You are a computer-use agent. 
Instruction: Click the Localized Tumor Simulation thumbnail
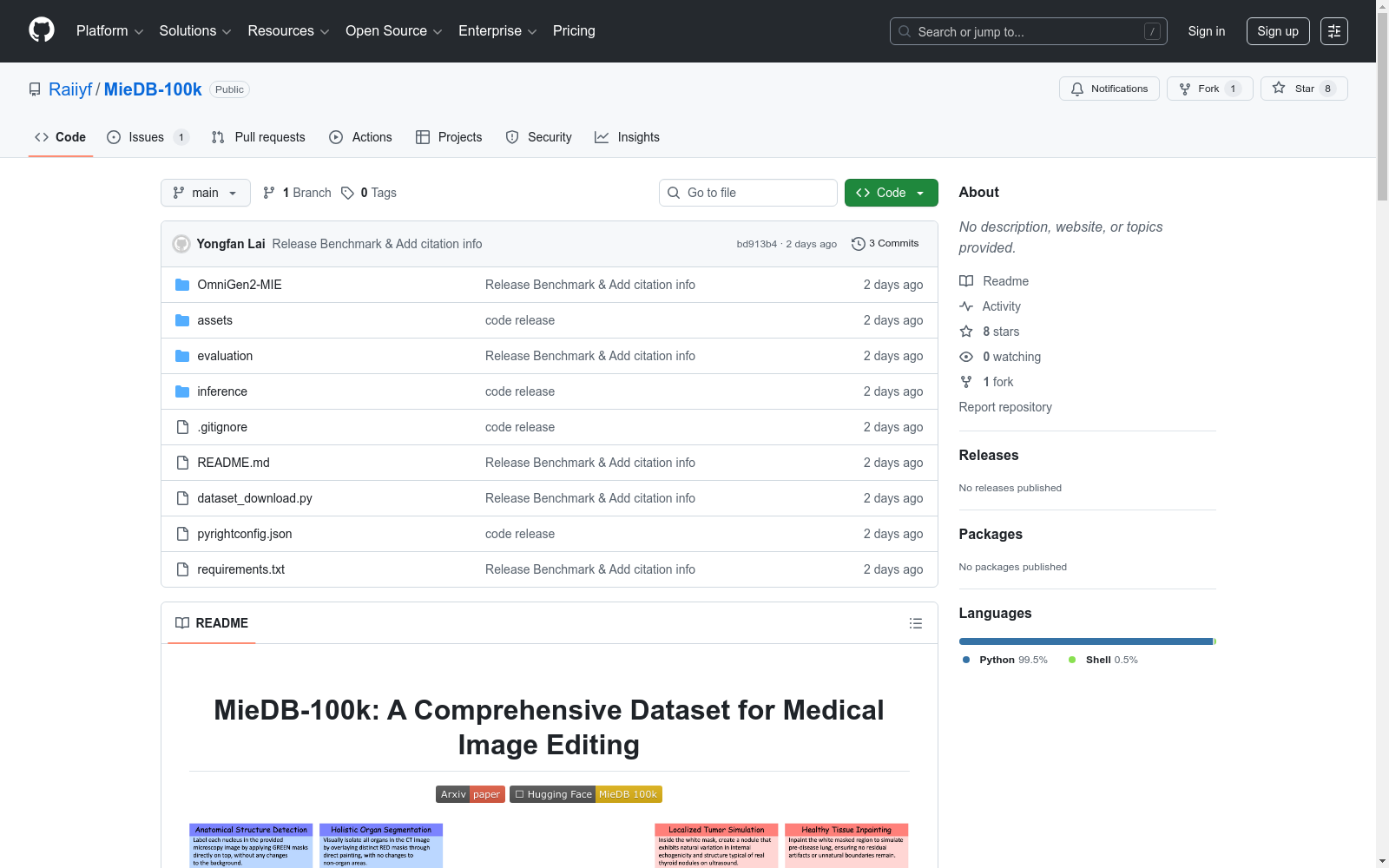(x=716, y=845)
